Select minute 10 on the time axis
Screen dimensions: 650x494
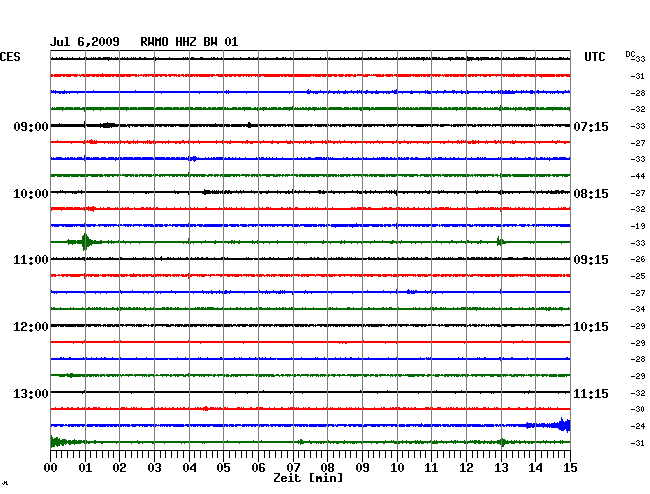pyautogui.click(x=397, y=468)
